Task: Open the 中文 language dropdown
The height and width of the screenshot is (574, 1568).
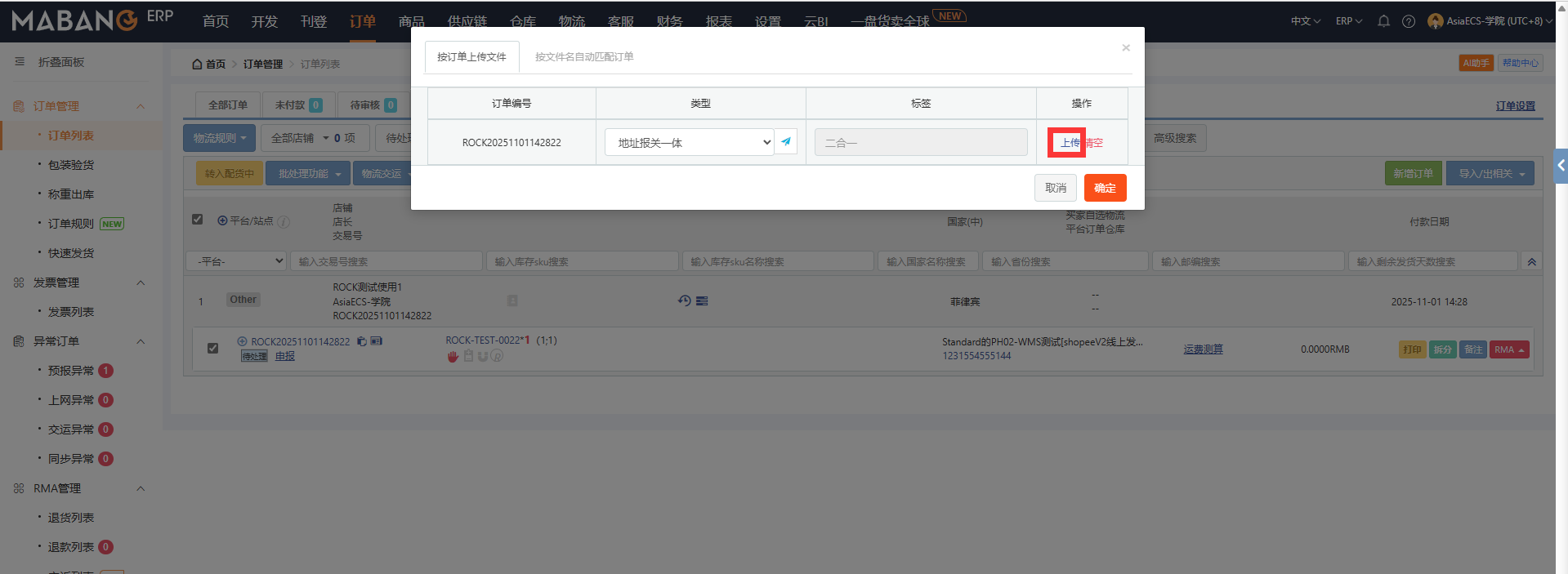Action: (x=1305, y=21)
